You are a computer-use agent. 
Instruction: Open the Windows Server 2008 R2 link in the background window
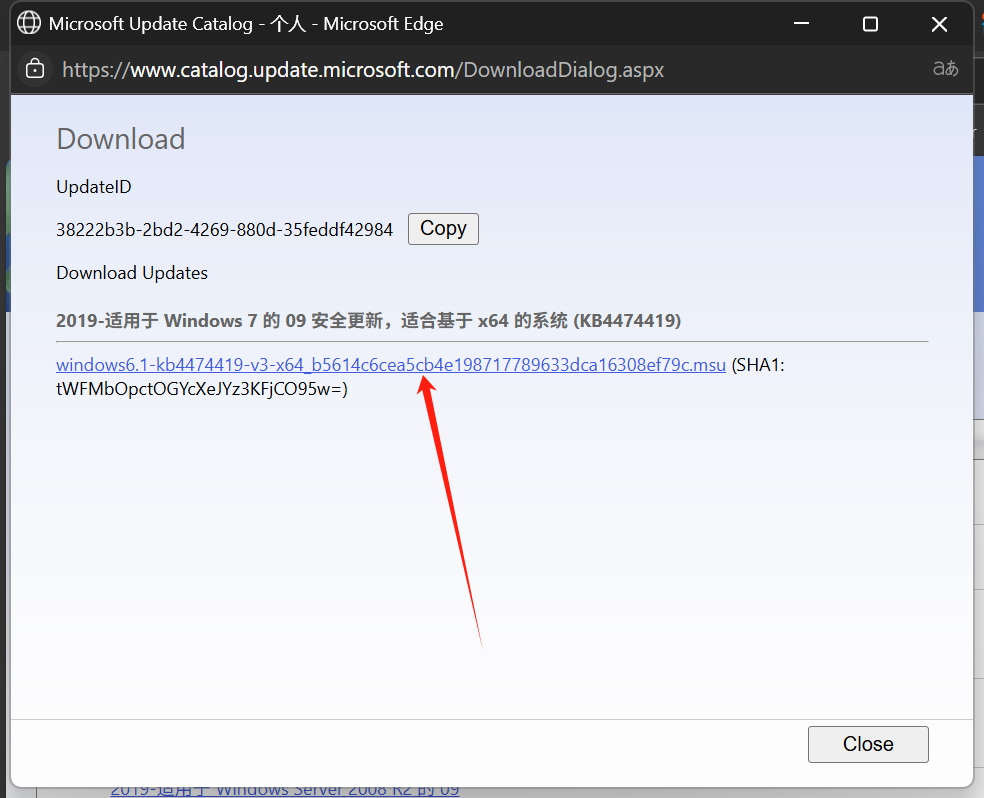coord(285,790)
